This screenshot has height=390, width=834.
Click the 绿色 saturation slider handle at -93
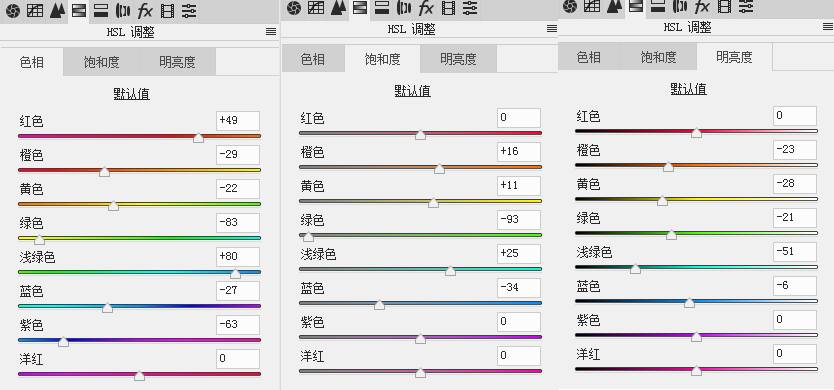[x=308, y=237]
